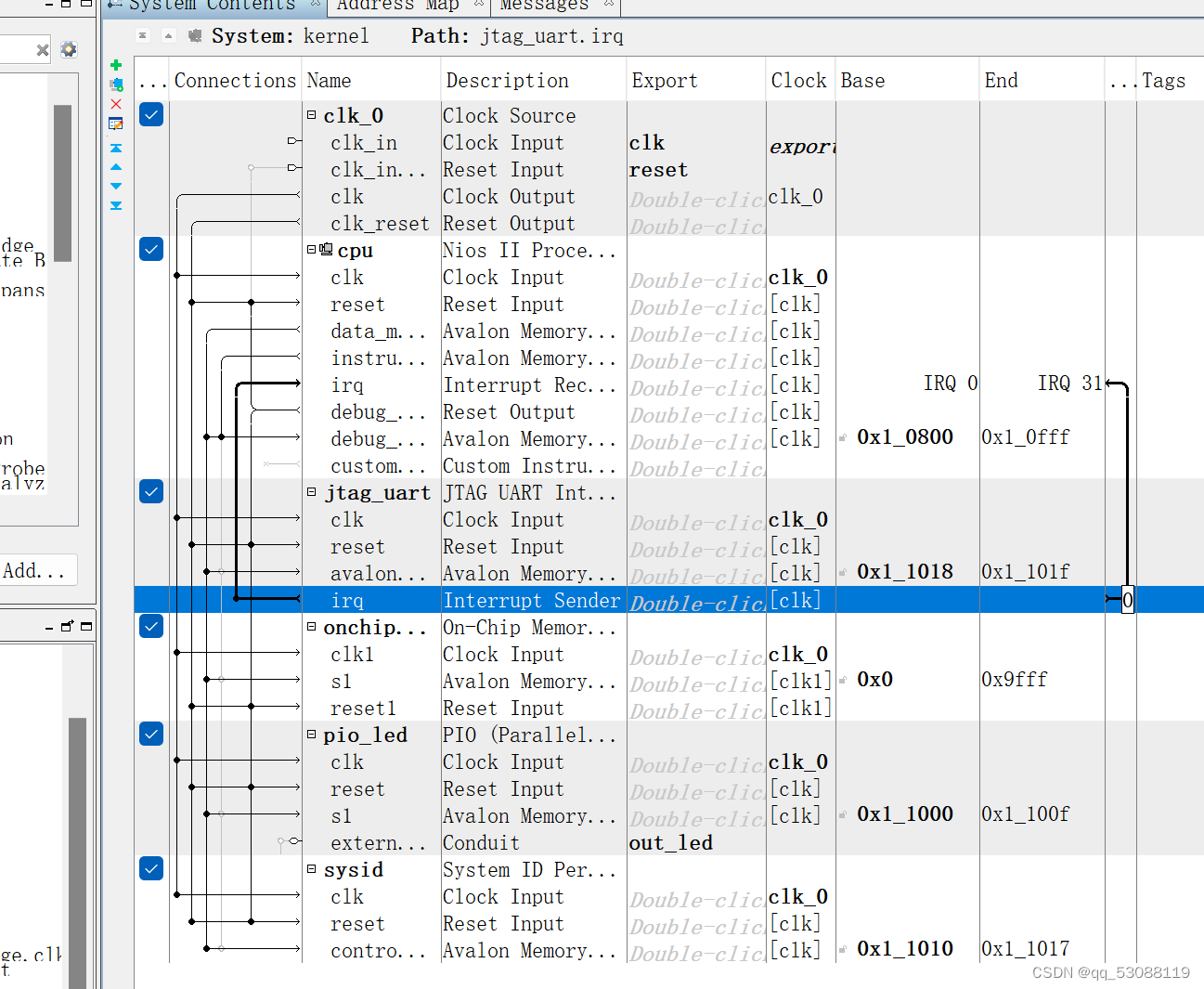This screenshot has width=1204, height=989.
Task: Collapse the onchip memory tree node
Action: [x=312, y=626]
